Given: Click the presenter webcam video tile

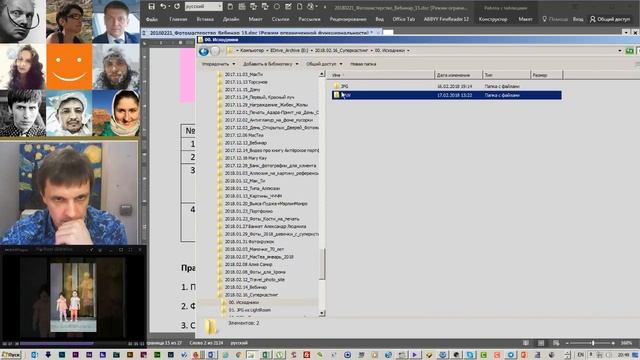Looking at the screenshot, I should 69,193.
